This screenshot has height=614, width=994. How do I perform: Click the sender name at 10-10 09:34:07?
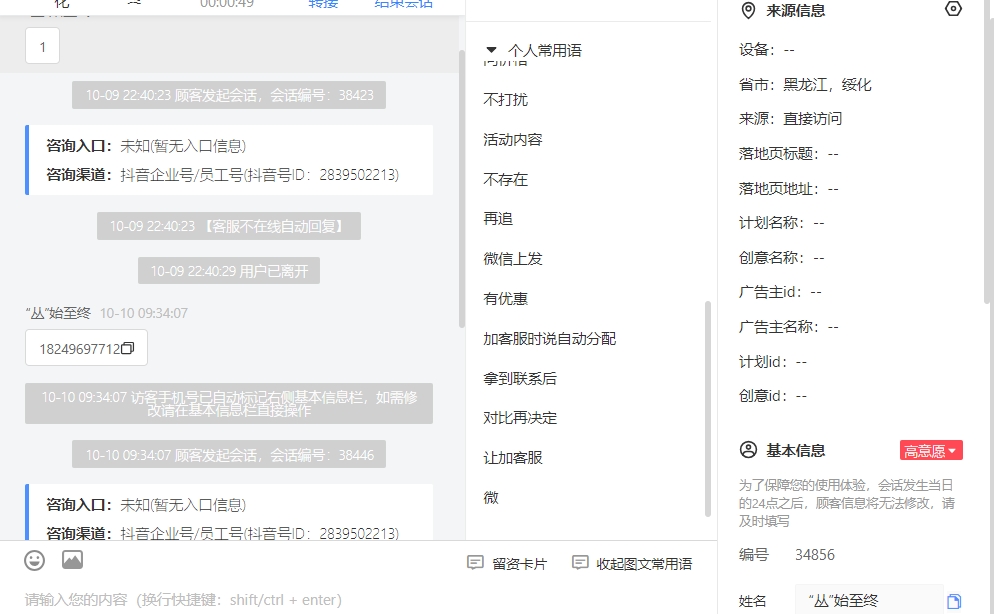click(58, 313)
